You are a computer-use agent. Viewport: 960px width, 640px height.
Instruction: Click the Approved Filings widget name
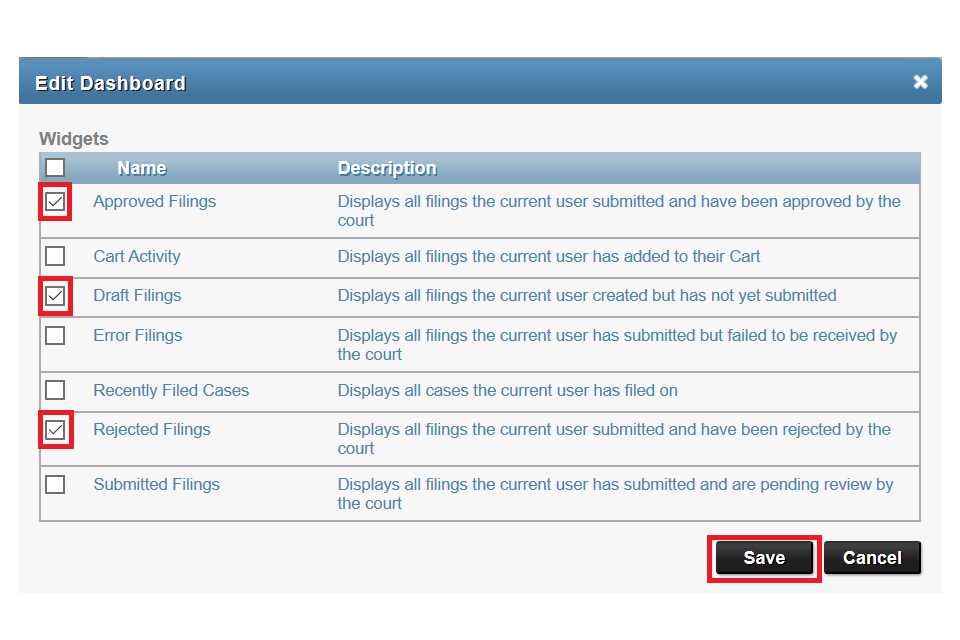pyautogui.click(x=154, y=202)
